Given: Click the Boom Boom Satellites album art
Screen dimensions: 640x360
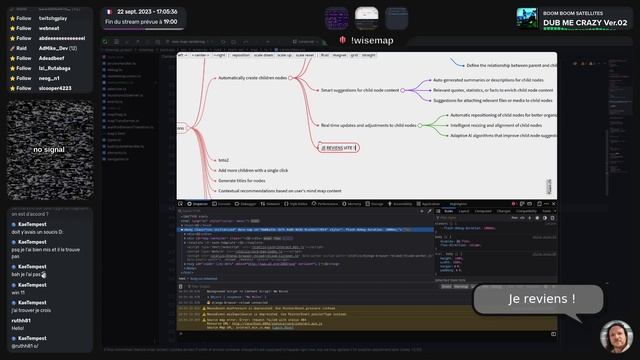Looking at the screenshot, I should (527, 19).
